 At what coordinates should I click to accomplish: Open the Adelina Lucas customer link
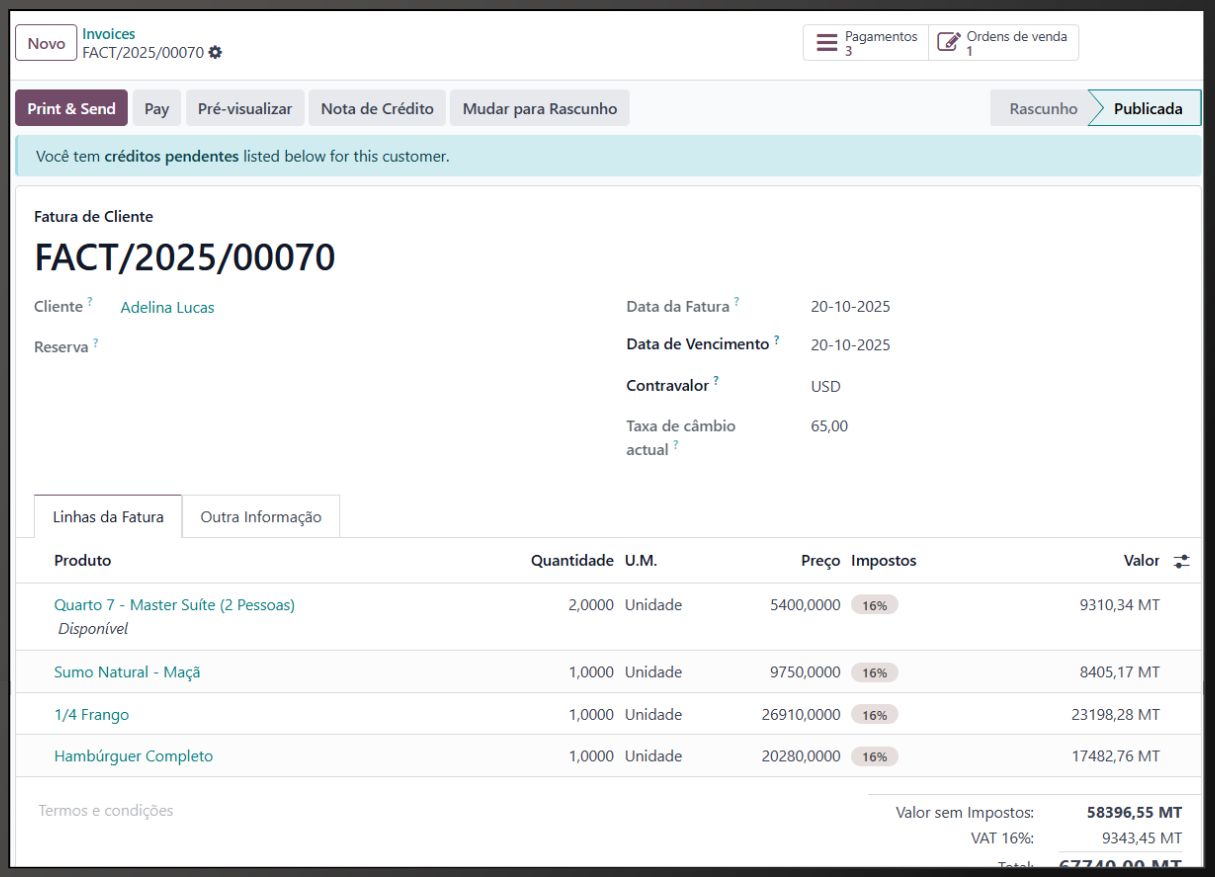pyautogui.click(x=167, y=308)
